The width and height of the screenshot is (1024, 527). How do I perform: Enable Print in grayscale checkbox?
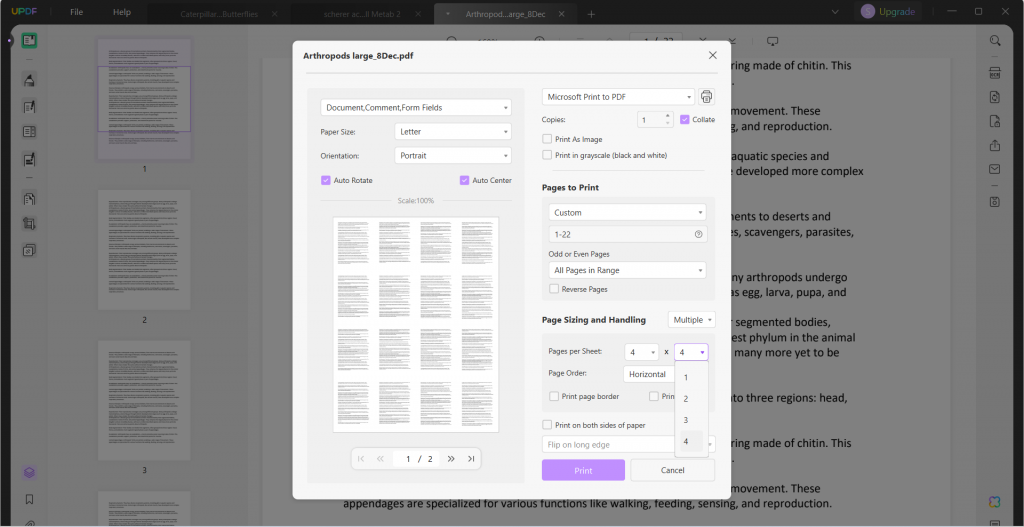point(547,155)
